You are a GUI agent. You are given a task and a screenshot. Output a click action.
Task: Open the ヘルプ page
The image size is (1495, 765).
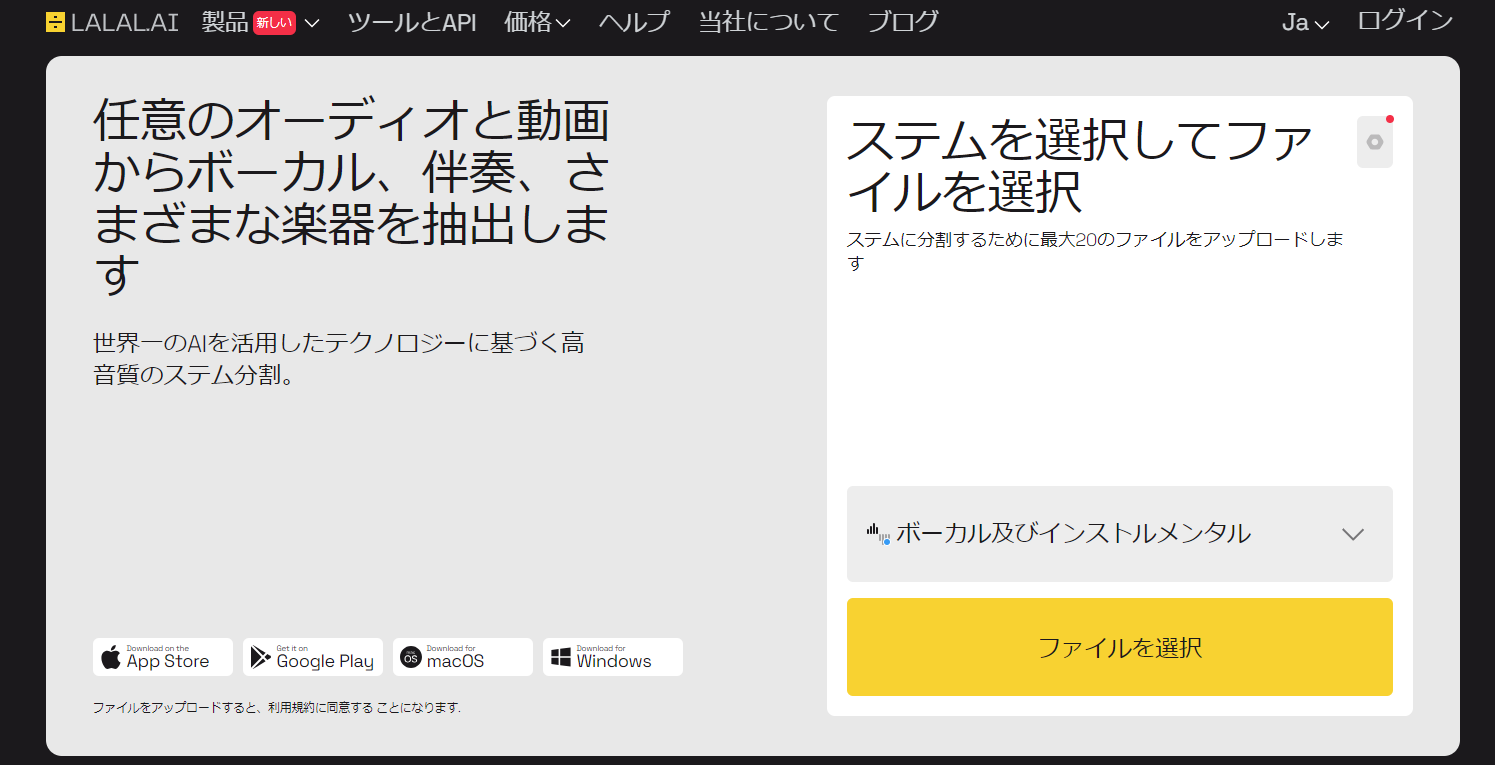coord(634,21)
